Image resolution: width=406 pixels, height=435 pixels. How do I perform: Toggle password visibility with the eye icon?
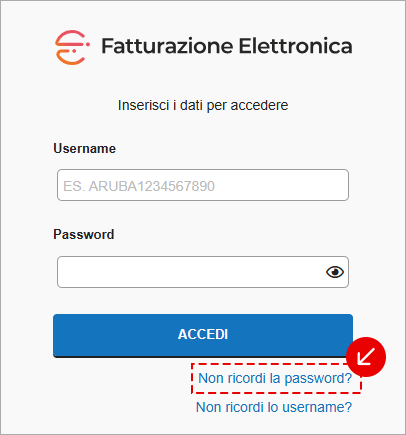pos(335,272)
